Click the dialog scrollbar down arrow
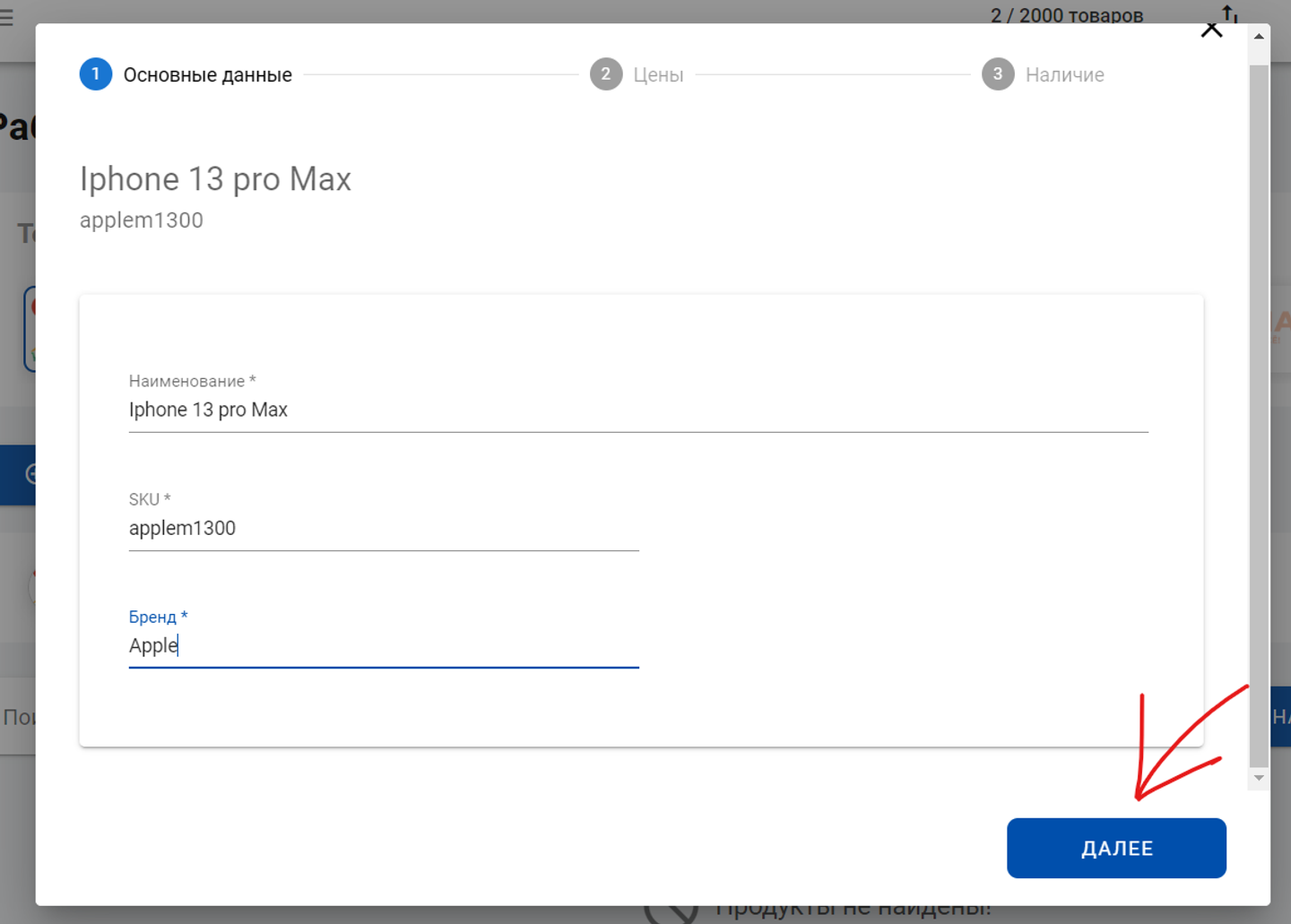Viewport: 1291px width, 924px height. click(x=1259, y=778)
